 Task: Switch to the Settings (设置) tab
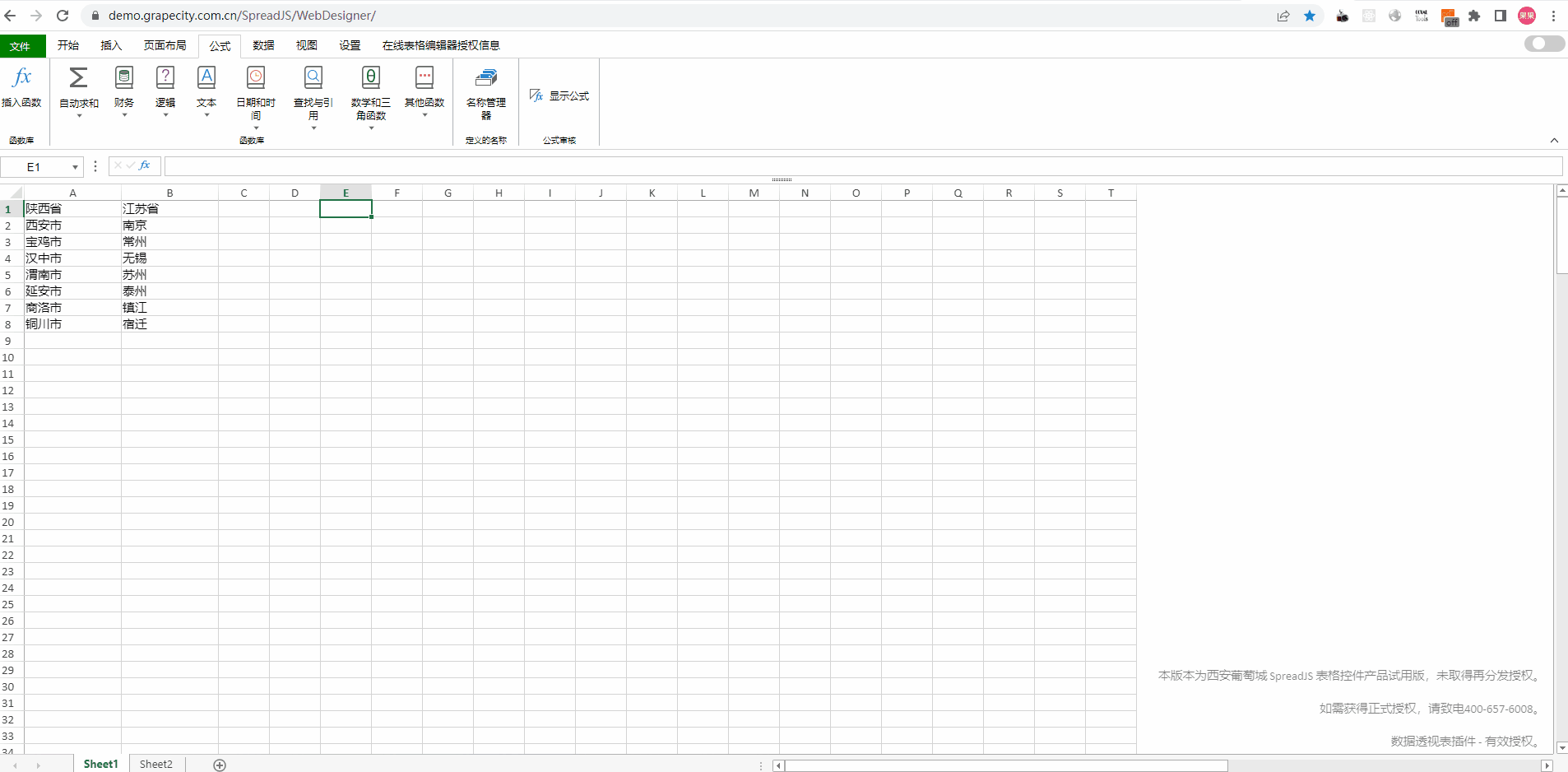(x=350, y=45)
